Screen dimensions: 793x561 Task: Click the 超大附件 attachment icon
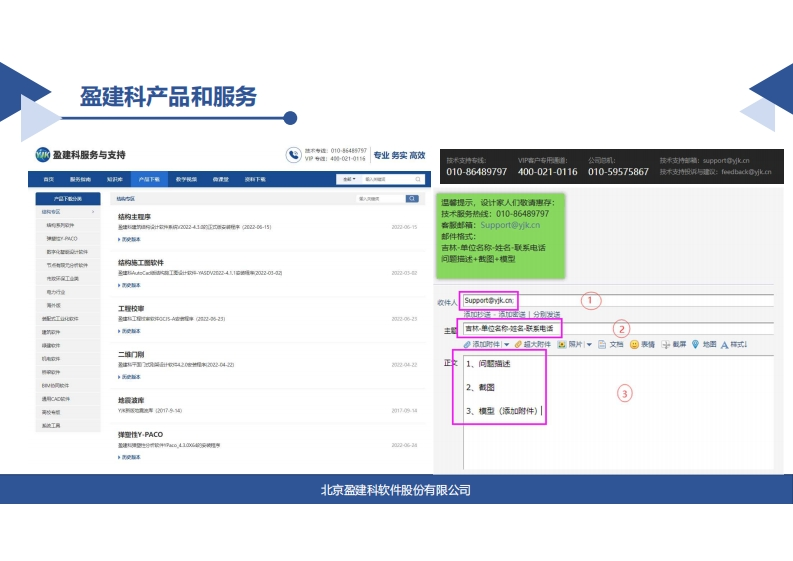pos(518,344)
